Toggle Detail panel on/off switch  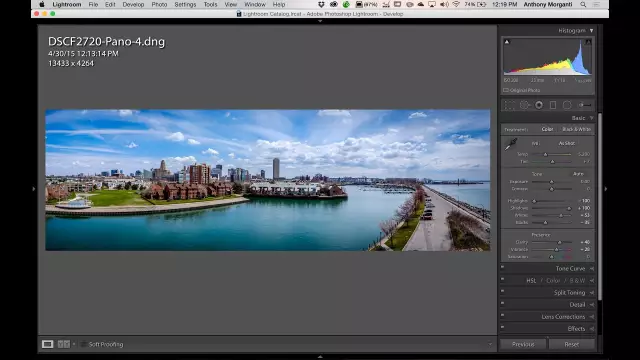click(x=502, y=303)
